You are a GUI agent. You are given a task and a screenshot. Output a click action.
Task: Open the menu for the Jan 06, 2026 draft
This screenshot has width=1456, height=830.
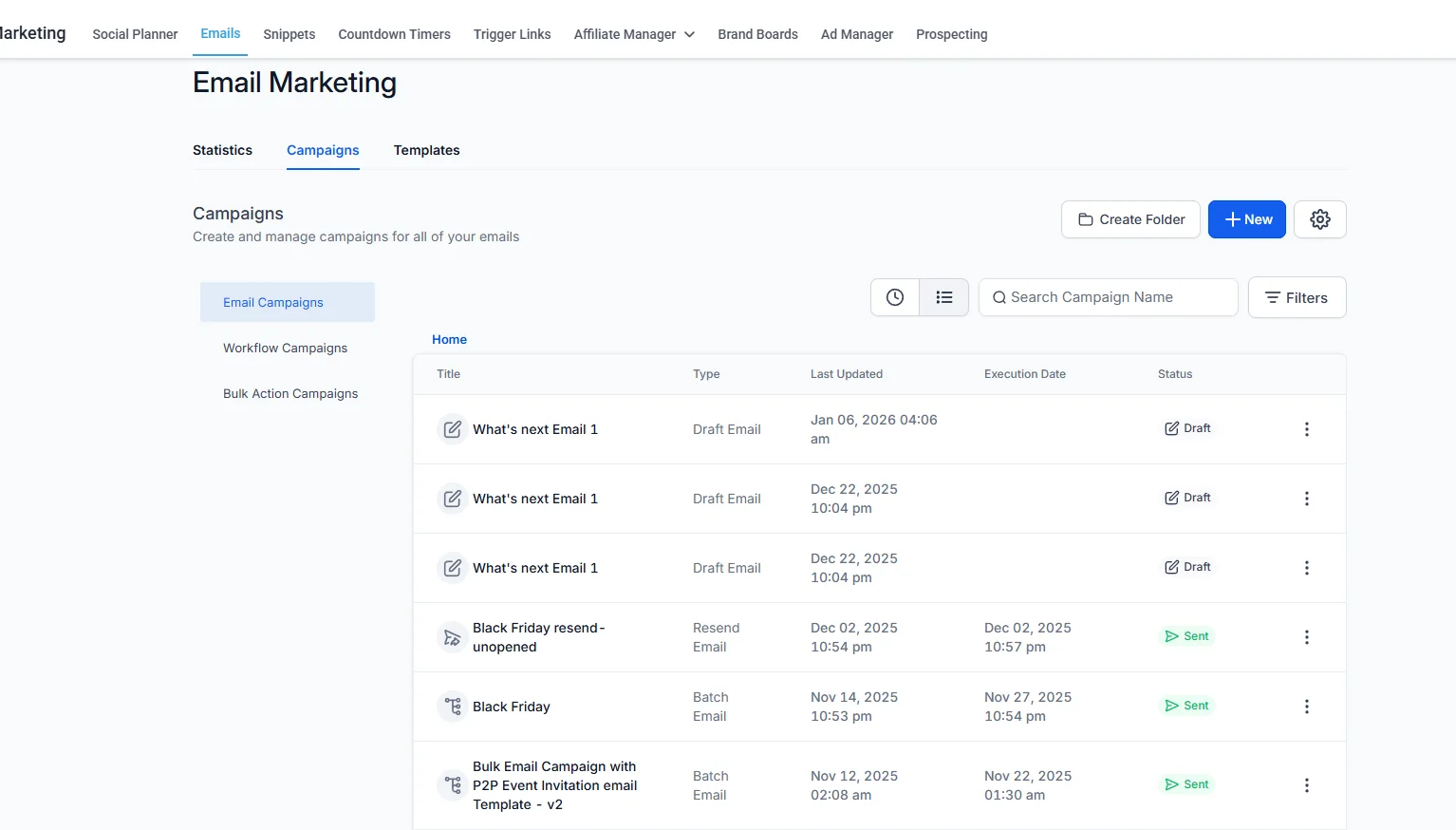pos(1306,429)
